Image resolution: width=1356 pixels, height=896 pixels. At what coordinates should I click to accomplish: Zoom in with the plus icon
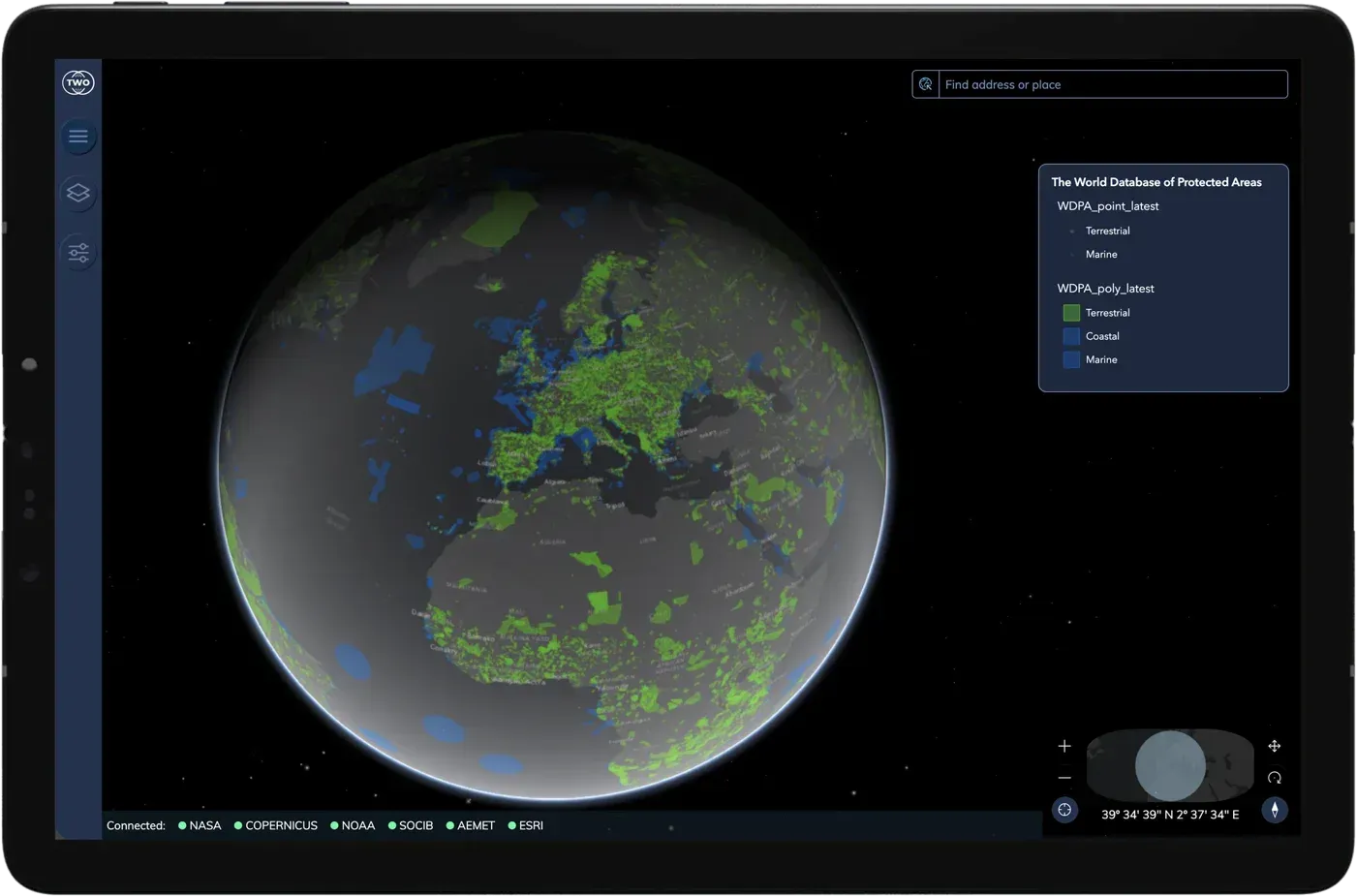pos(1064,746)
